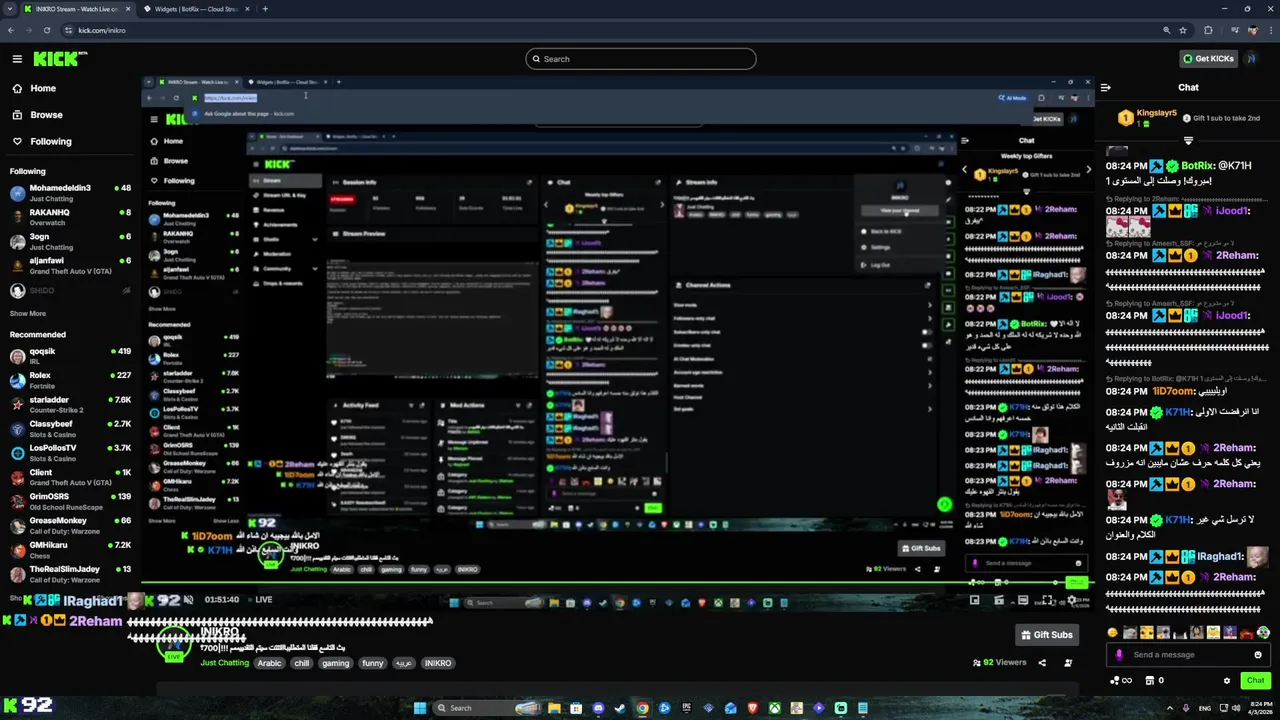
Task: Open starladder recommended channel
Action: click(x=70, y=404)
